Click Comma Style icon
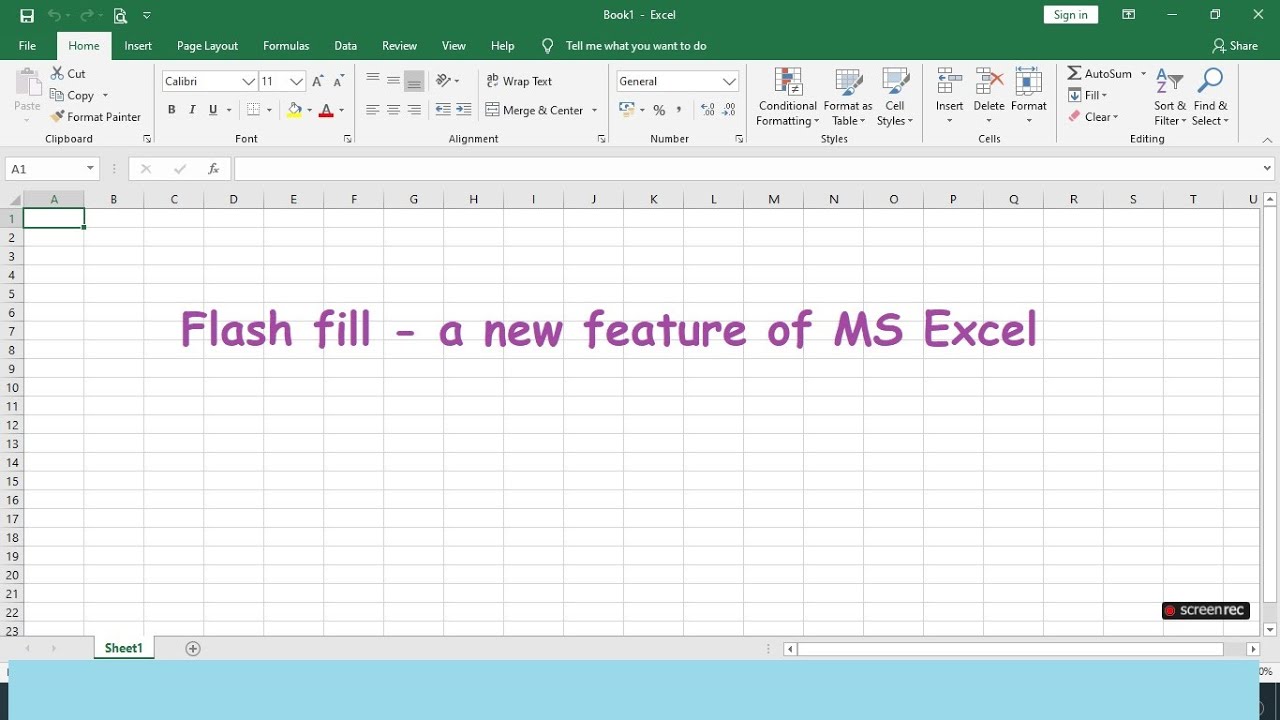 679,110
